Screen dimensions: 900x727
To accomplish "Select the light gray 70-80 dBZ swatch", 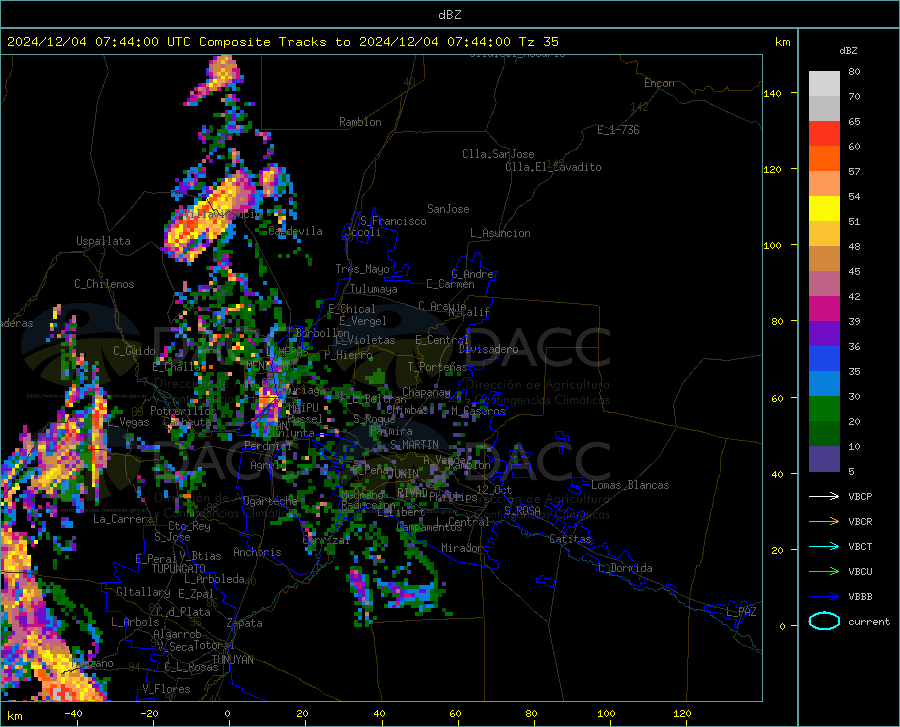I will [824, 84].
